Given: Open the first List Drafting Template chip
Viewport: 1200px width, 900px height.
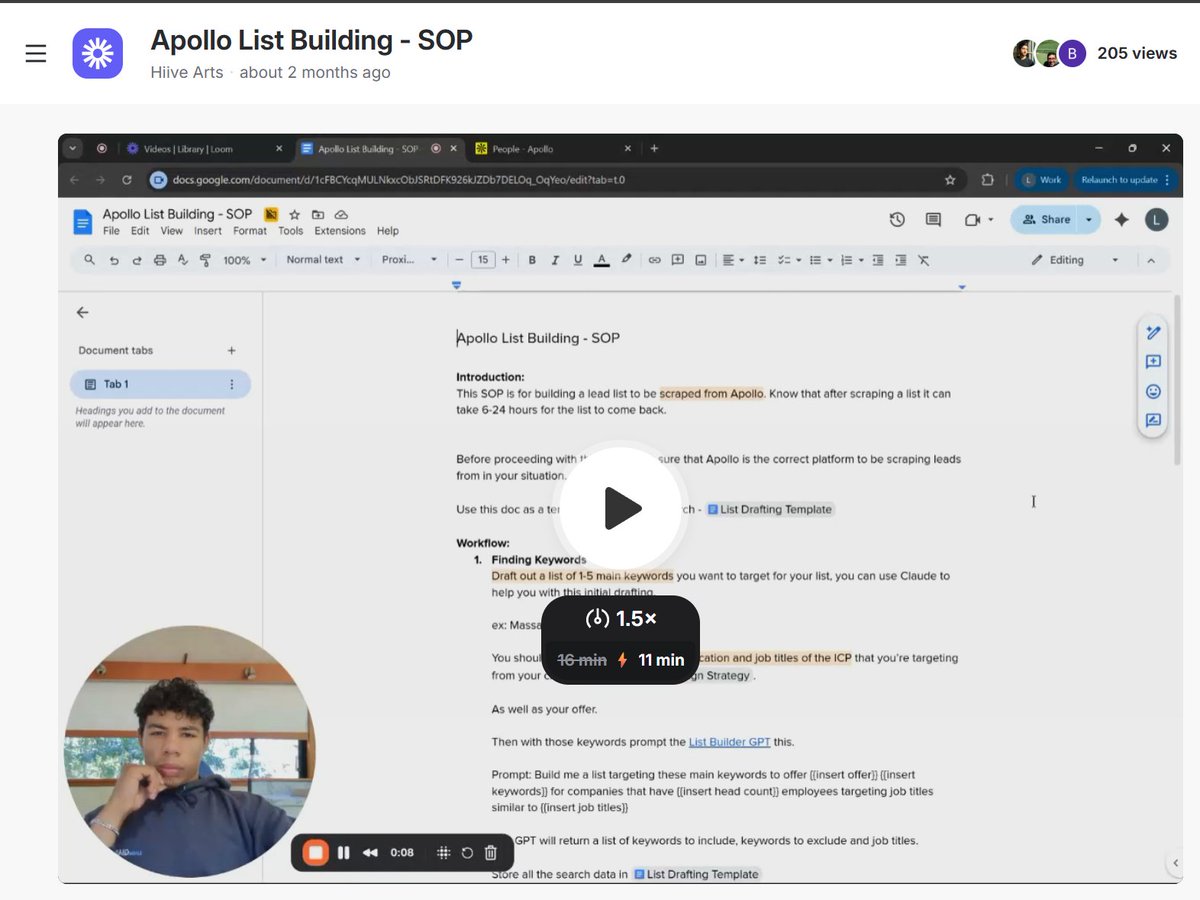Looking at the screenshot, I should pos(769,509).
